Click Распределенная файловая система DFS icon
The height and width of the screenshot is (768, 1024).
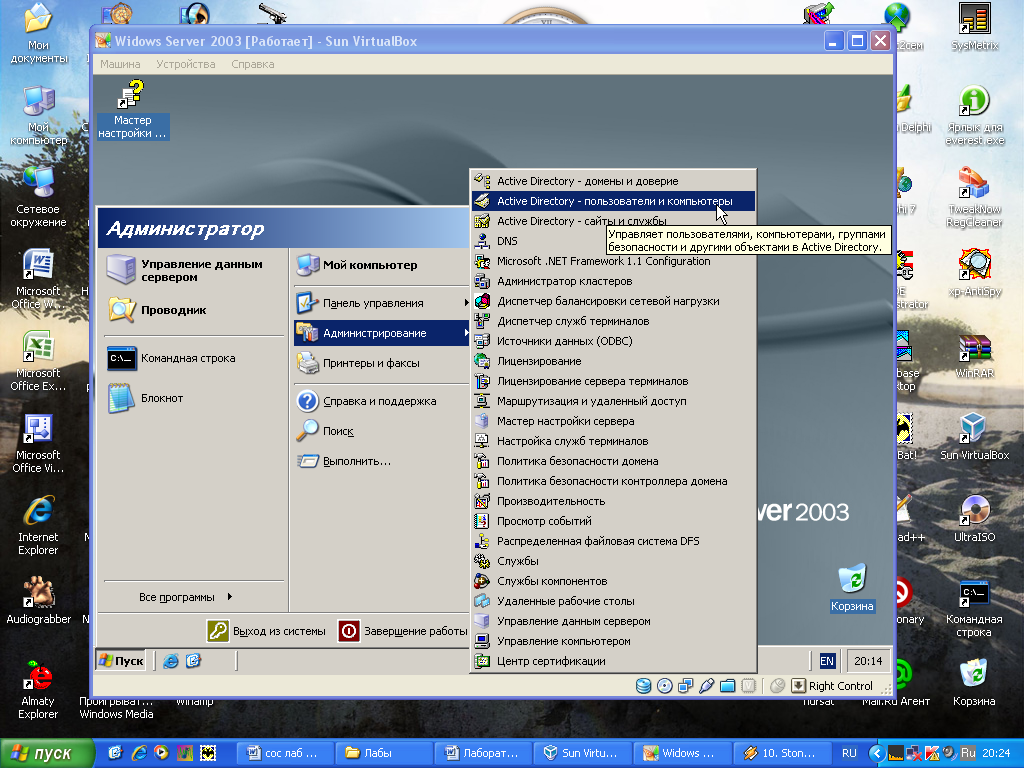(482, 541)
